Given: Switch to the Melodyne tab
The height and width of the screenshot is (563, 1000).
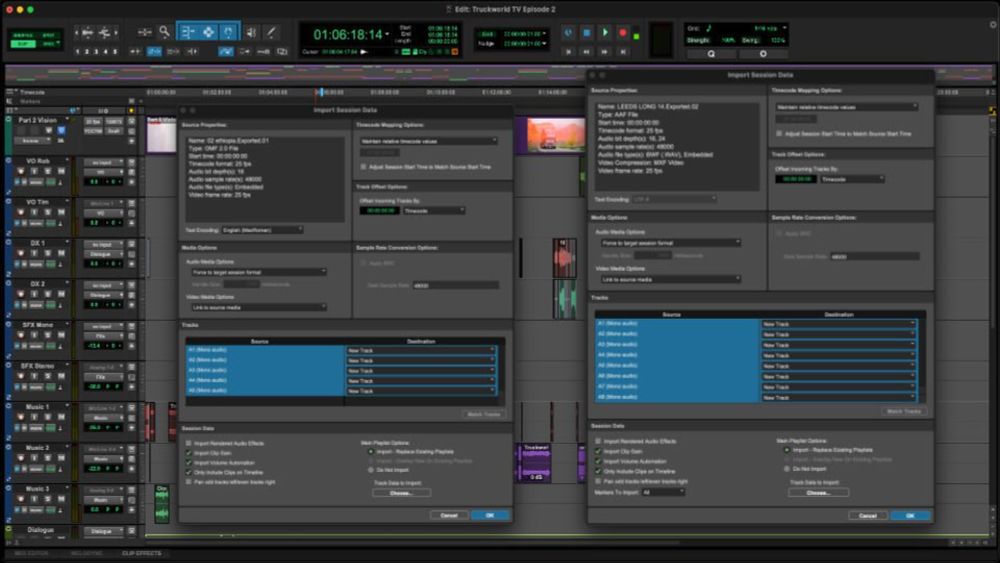Looking at the screenshot, I should coord(86,553).
